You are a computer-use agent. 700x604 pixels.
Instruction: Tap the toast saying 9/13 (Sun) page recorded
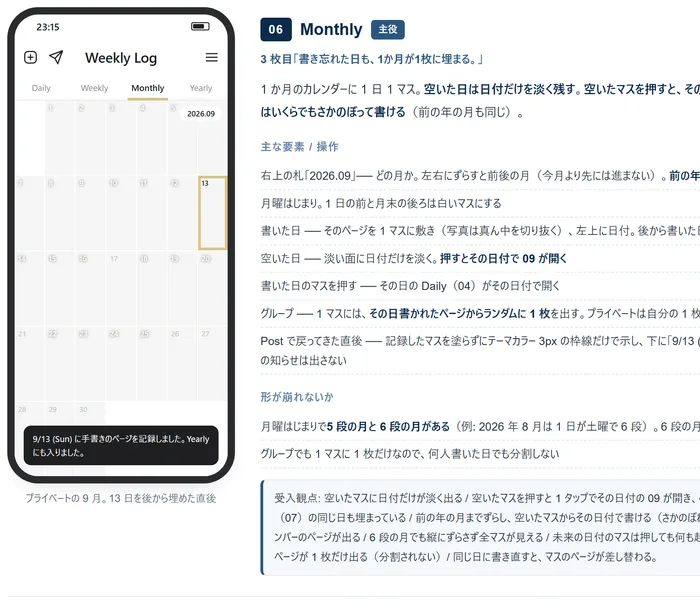(121, 445)
